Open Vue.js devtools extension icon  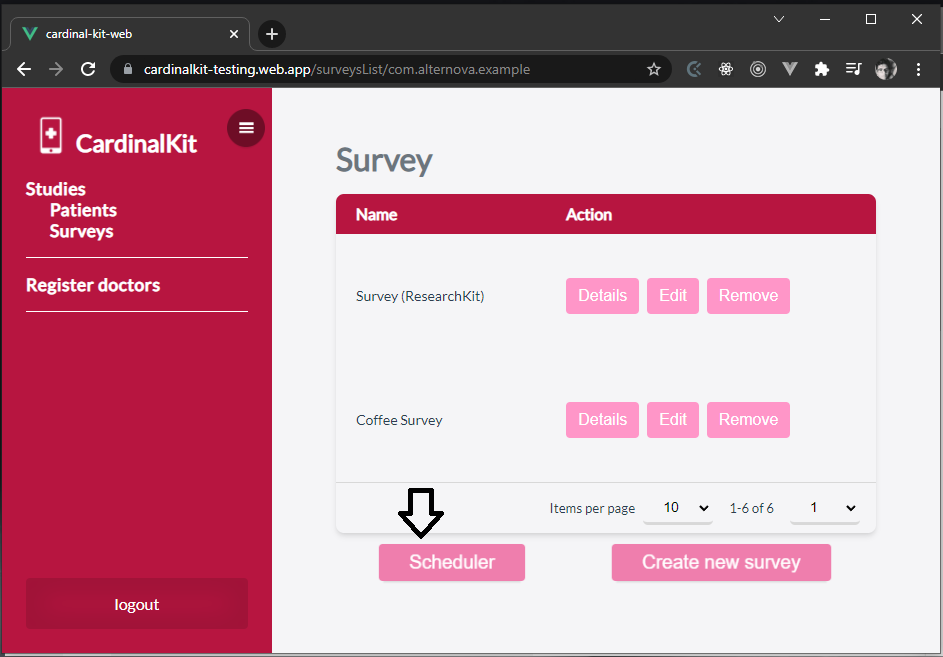click(789, 70)
